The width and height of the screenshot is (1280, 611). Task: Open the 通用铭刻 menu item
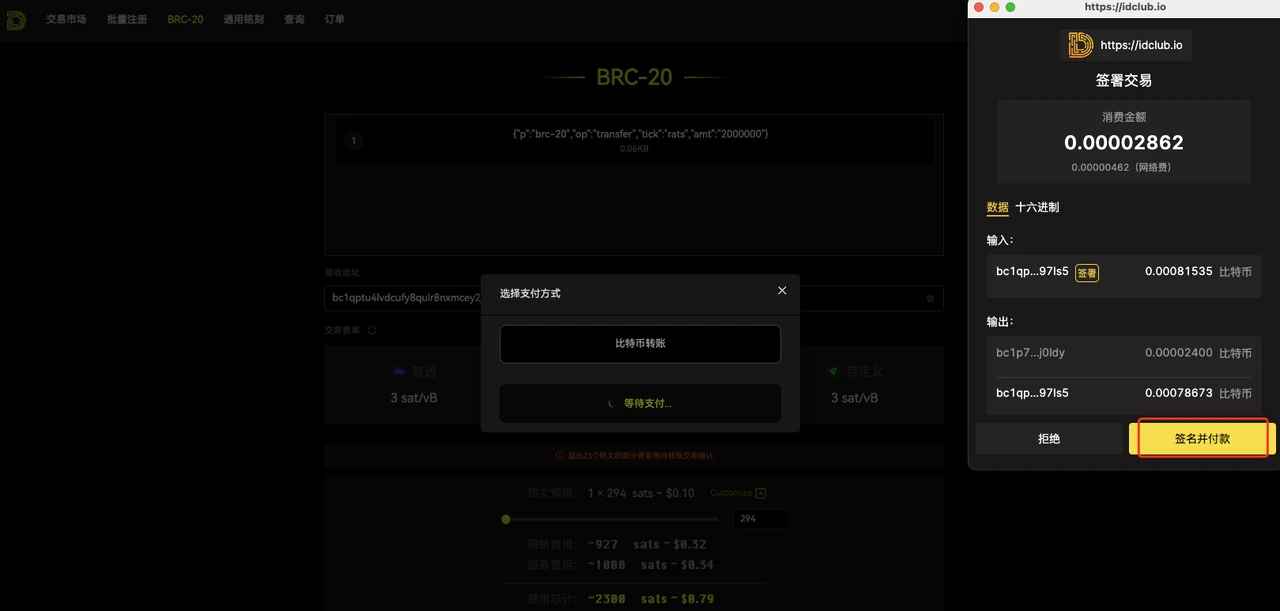[244, 20]
